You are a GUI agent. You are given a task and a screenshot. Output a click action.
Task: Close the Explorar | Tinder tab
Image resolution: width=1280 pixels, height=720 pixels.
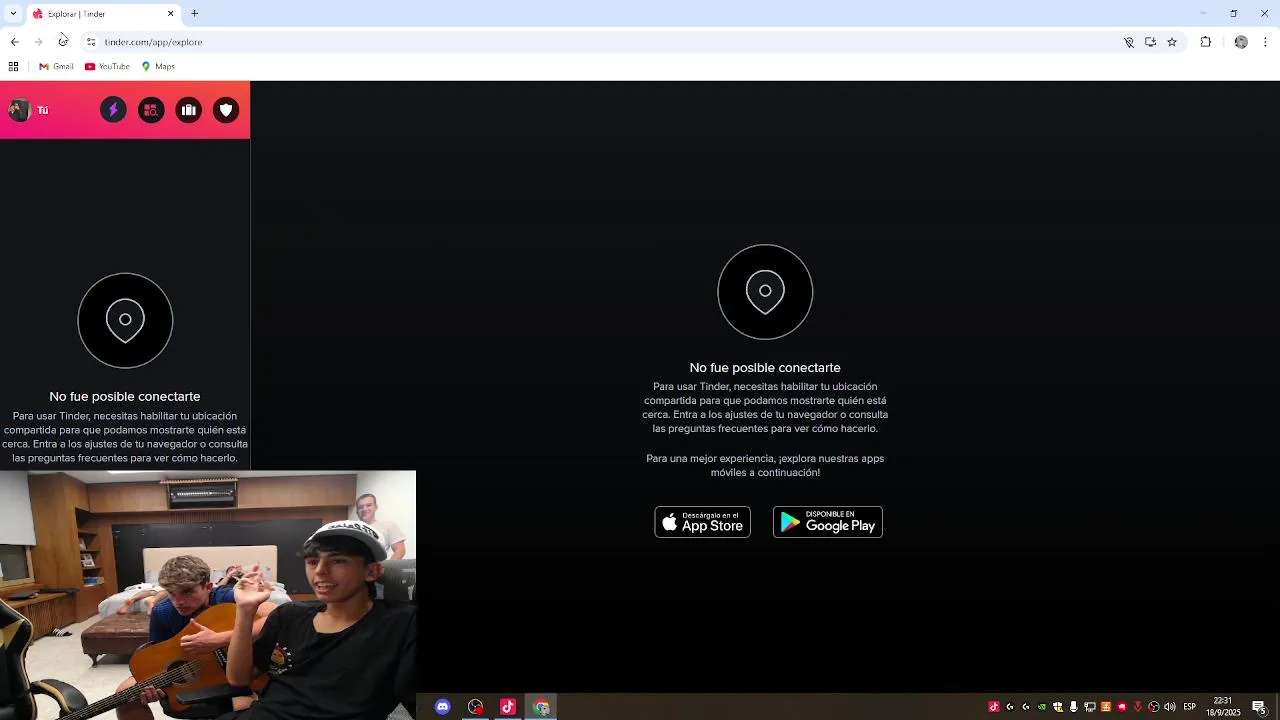(x=170, y=14)
